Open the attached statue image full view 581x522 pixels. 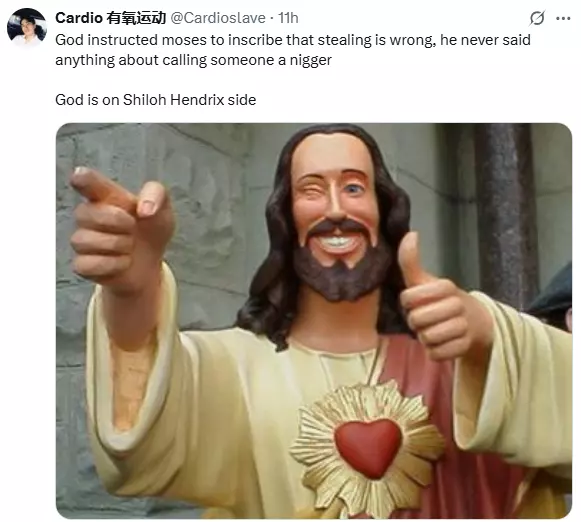pos(314,320)
